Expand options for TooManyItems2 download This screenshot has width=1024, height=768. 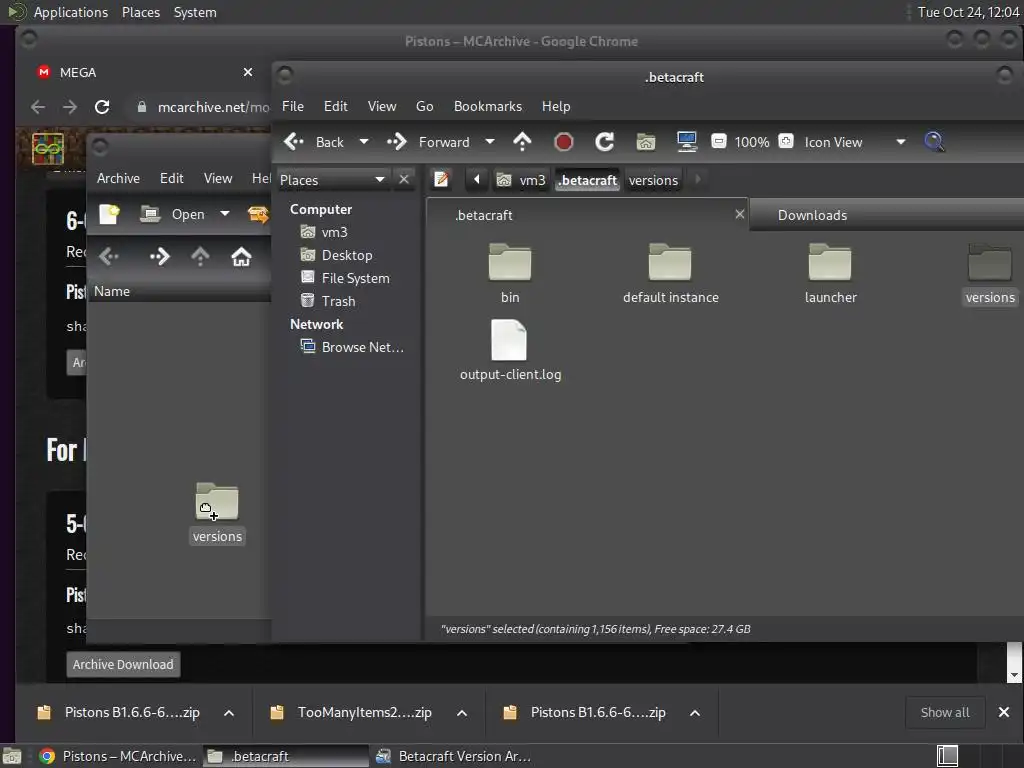click(462, 712)
